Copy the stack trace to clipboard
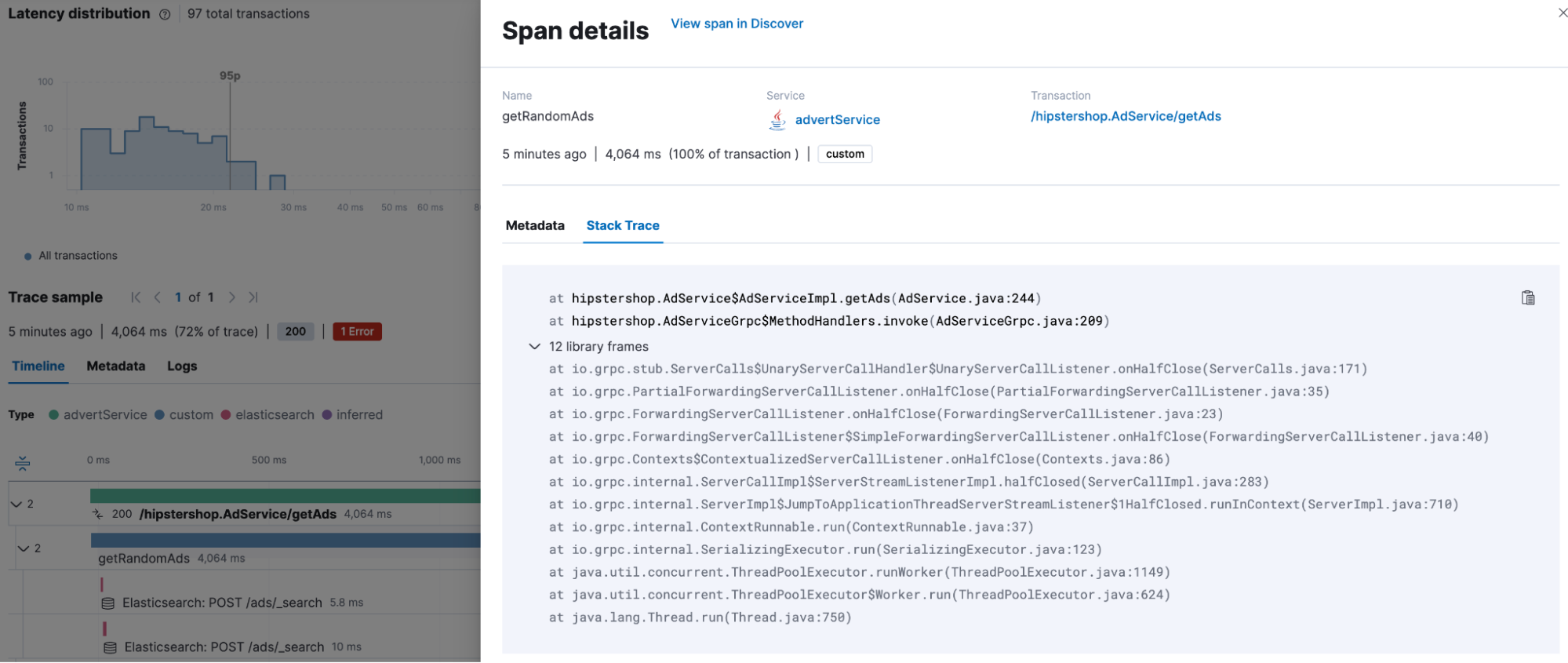This screenshot has width=1568, height=663. coord(1527,298)
